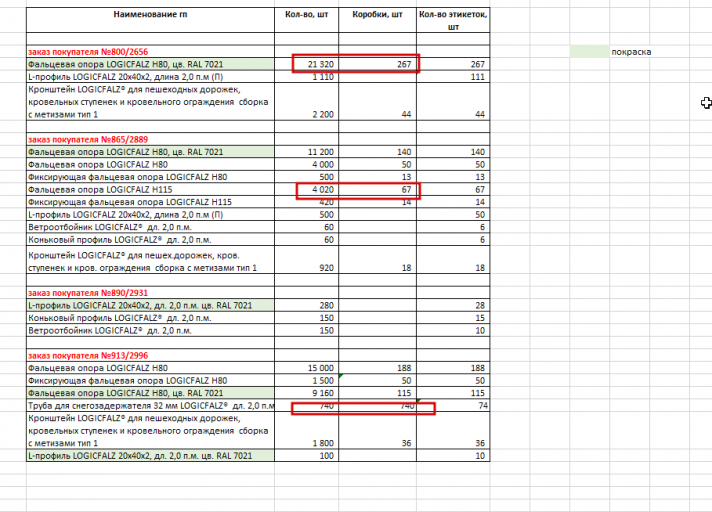The height and width of the screenshot is (512, 712).
Task: Select the quantity cell "2 200"
Action: pyautogui.click(x=307, y=102)
